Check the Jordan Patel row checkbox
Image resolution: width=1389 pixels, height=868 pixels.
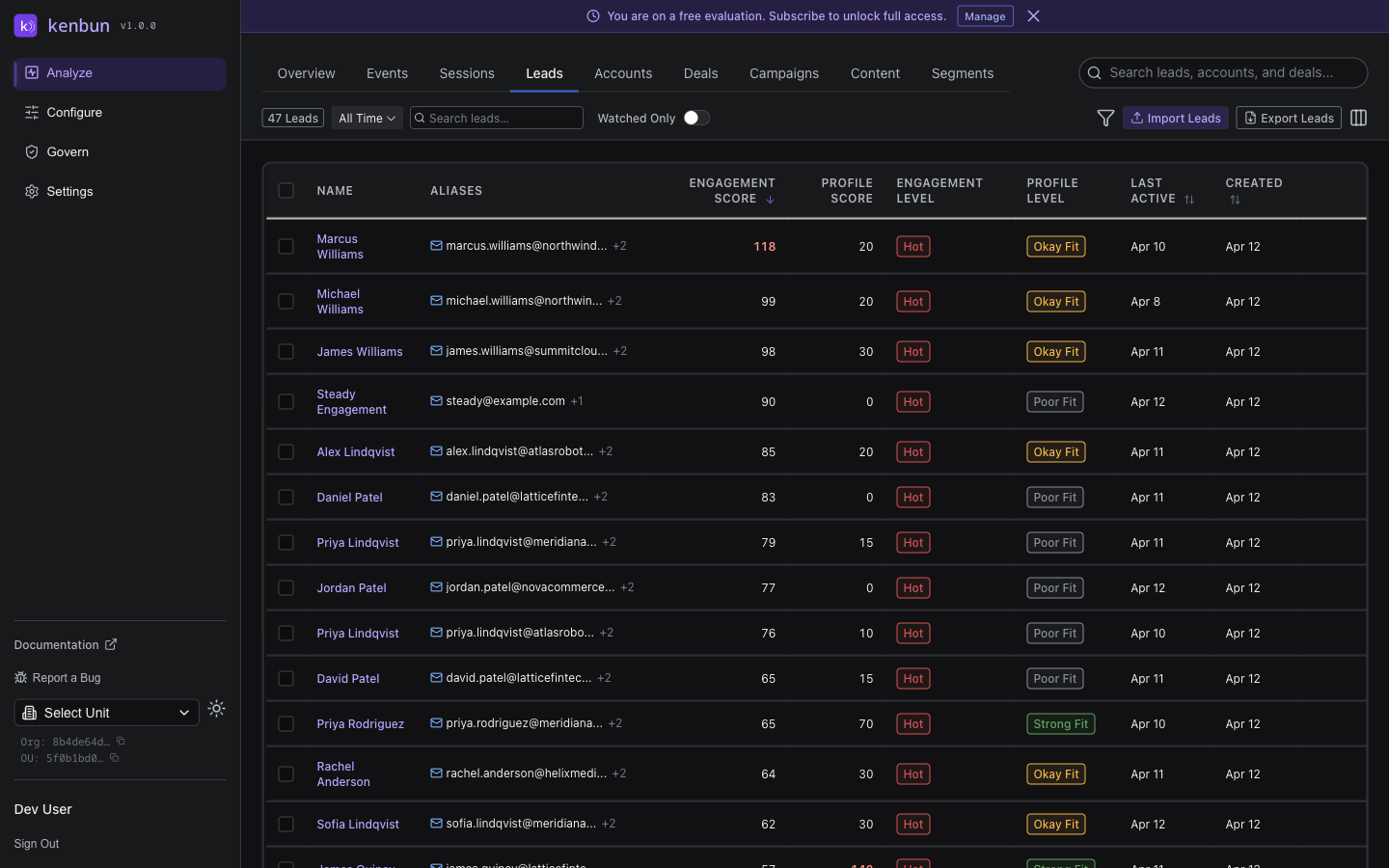[x=286, y=588]
